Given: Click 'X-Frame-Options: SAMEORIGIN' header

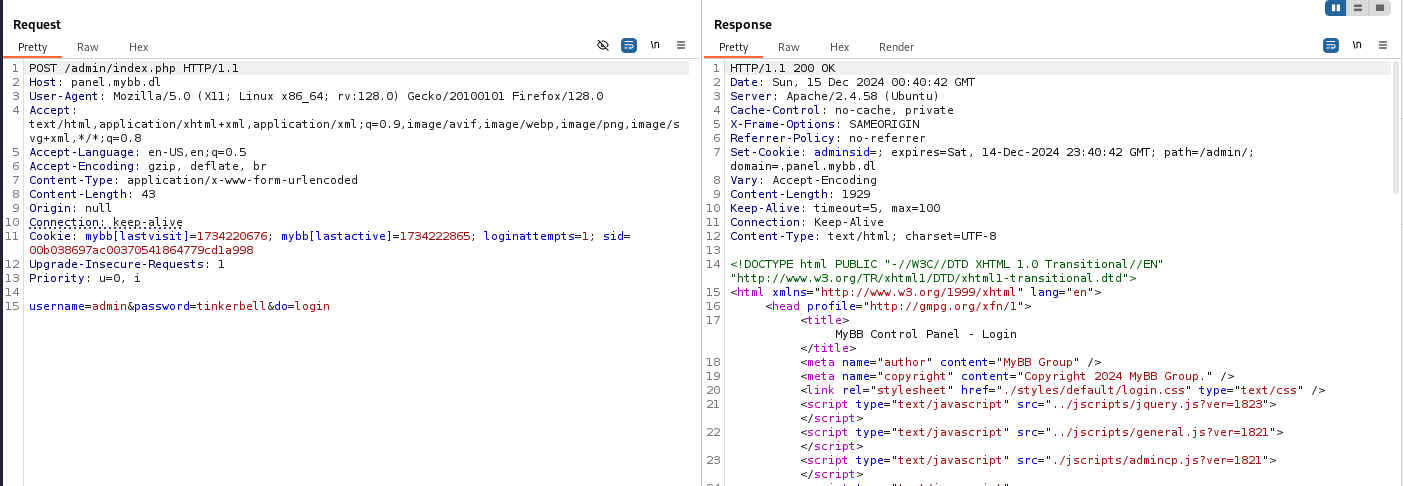Looking at the screenshot, I should [x=825, y=124].
